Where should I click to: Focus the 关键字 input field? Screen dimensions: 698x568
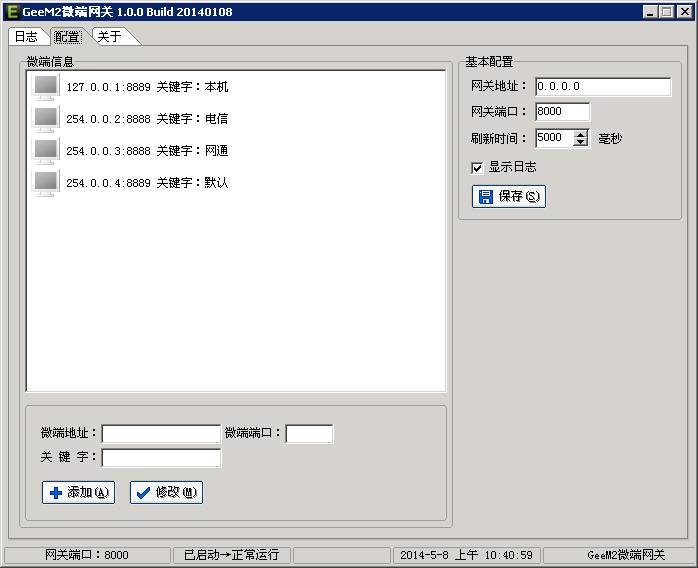tap(161, 458)
